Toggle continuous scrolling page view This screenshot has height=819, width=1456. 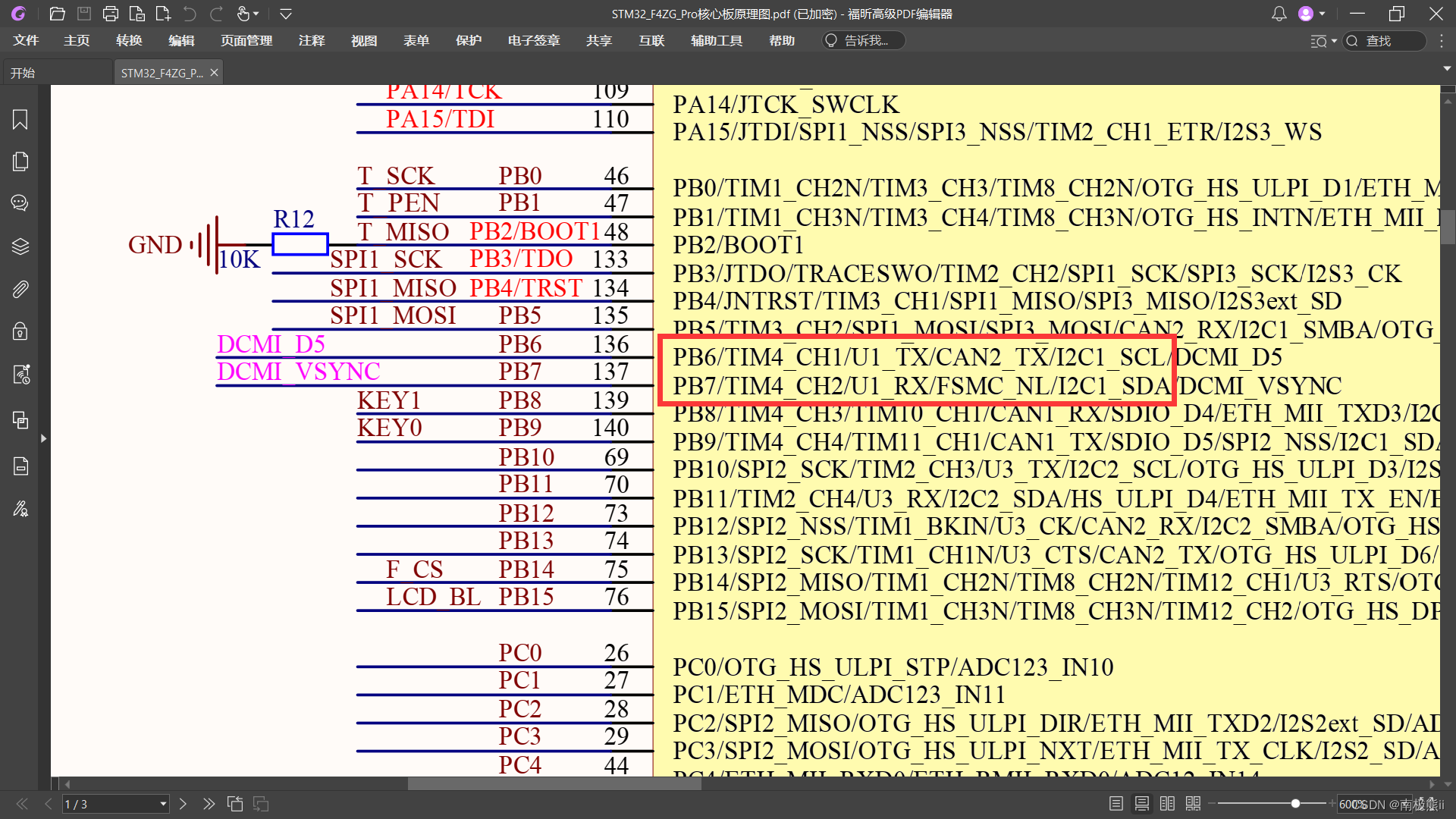pyautogui.click(x=1141, y=804)
